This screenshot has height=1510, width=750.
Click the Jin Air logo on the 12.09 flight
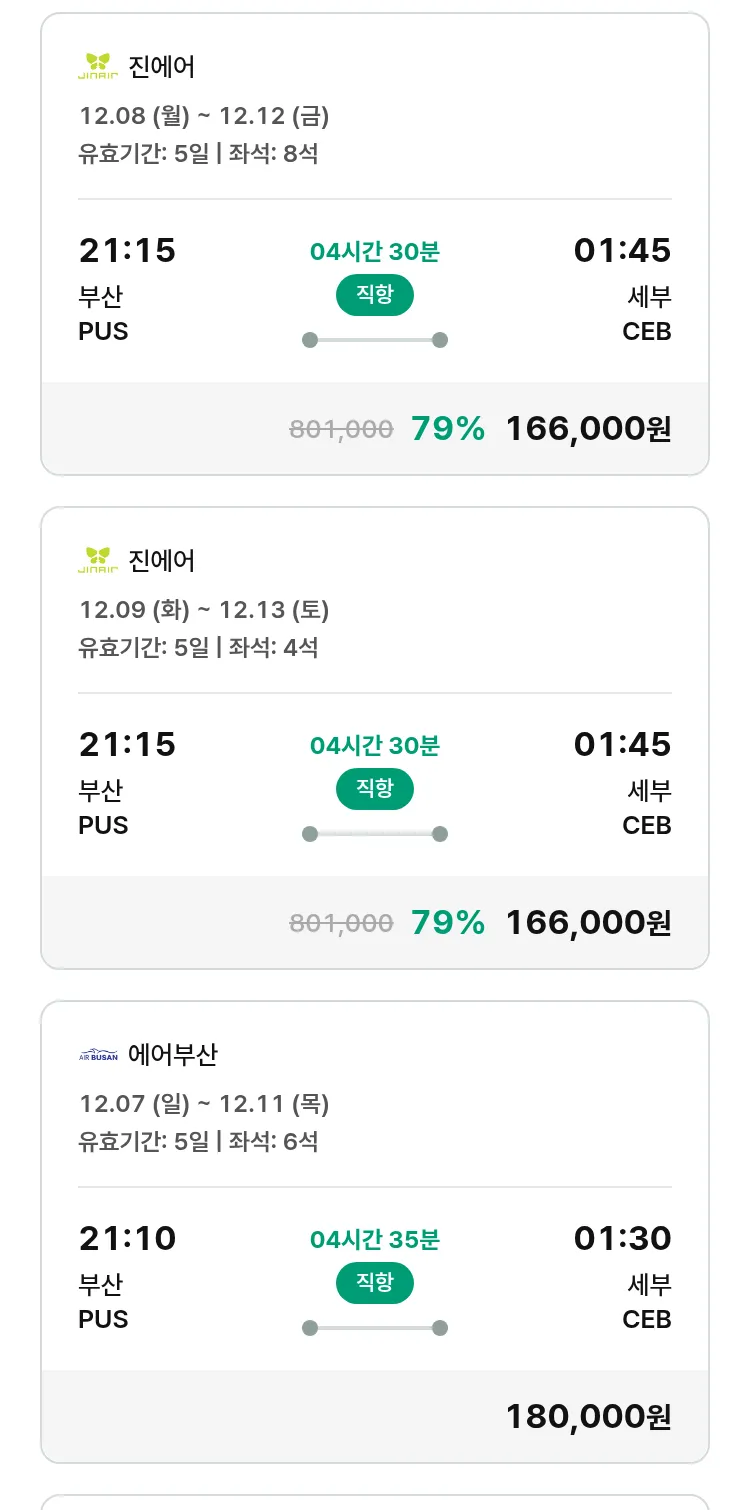[x=98, y=560]
